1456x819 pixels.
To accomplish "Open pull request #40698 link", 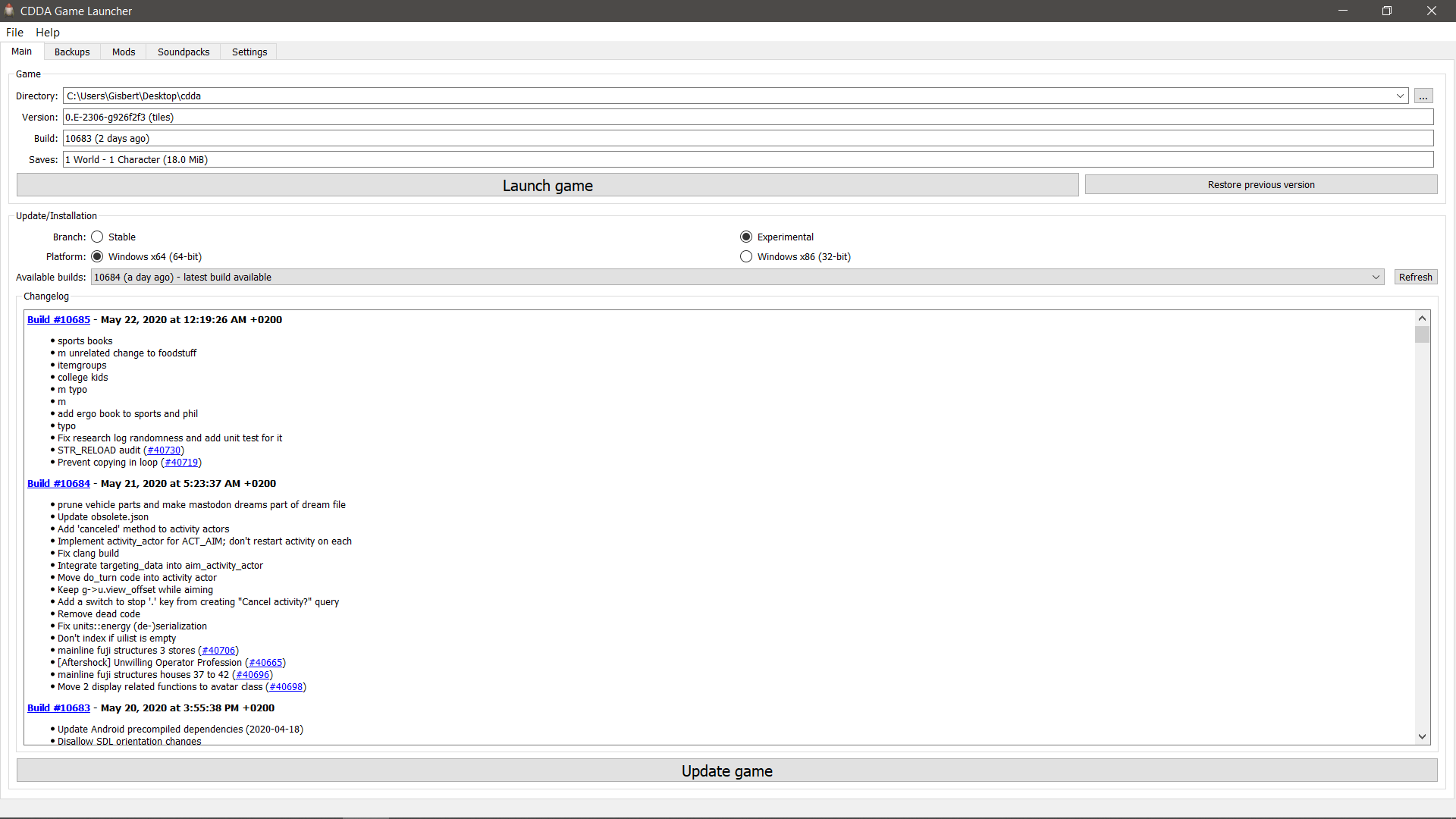I will pyautogui.click(x=286, y=687).
